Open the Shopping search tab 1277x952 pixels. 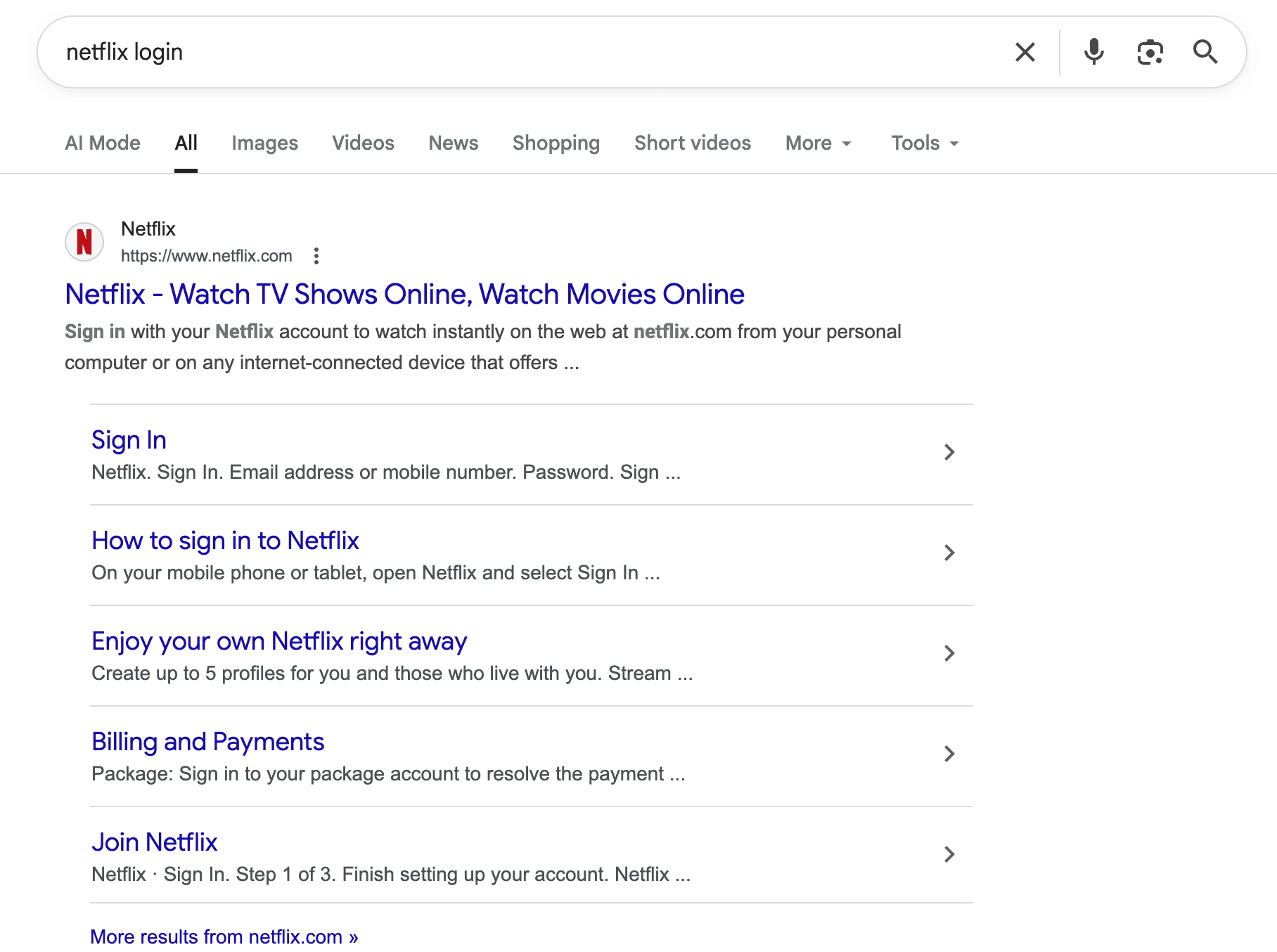point(556,143)
